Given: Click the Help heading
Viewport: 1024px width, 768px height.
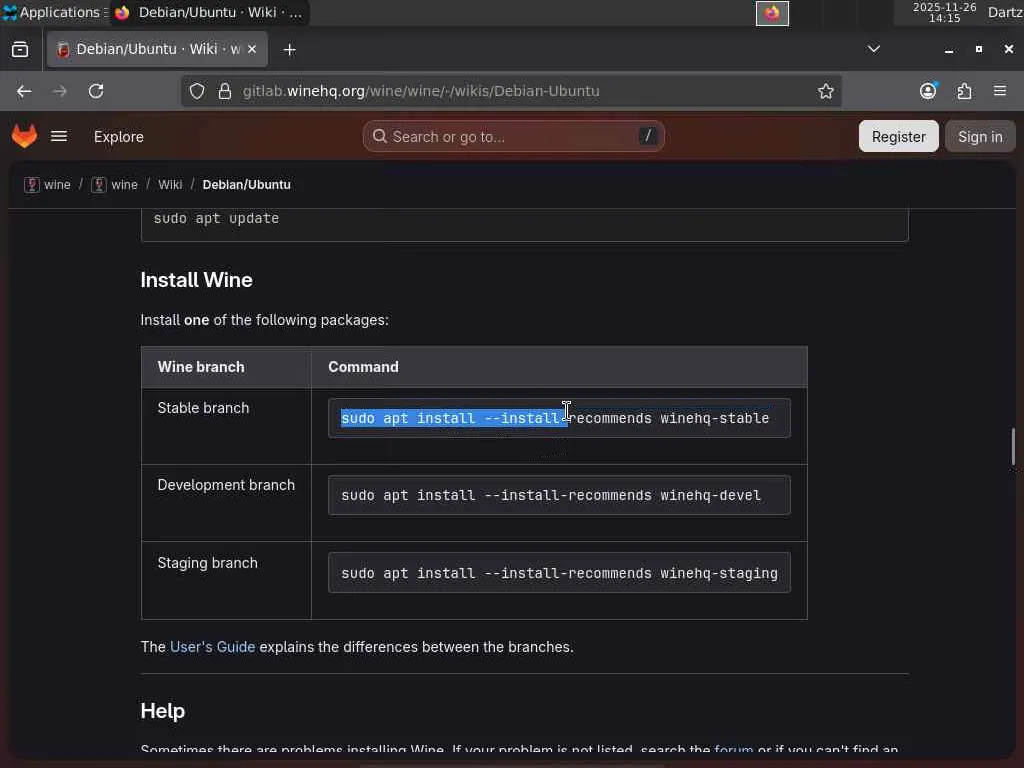Looking at the screenshot, I should 163,711.
